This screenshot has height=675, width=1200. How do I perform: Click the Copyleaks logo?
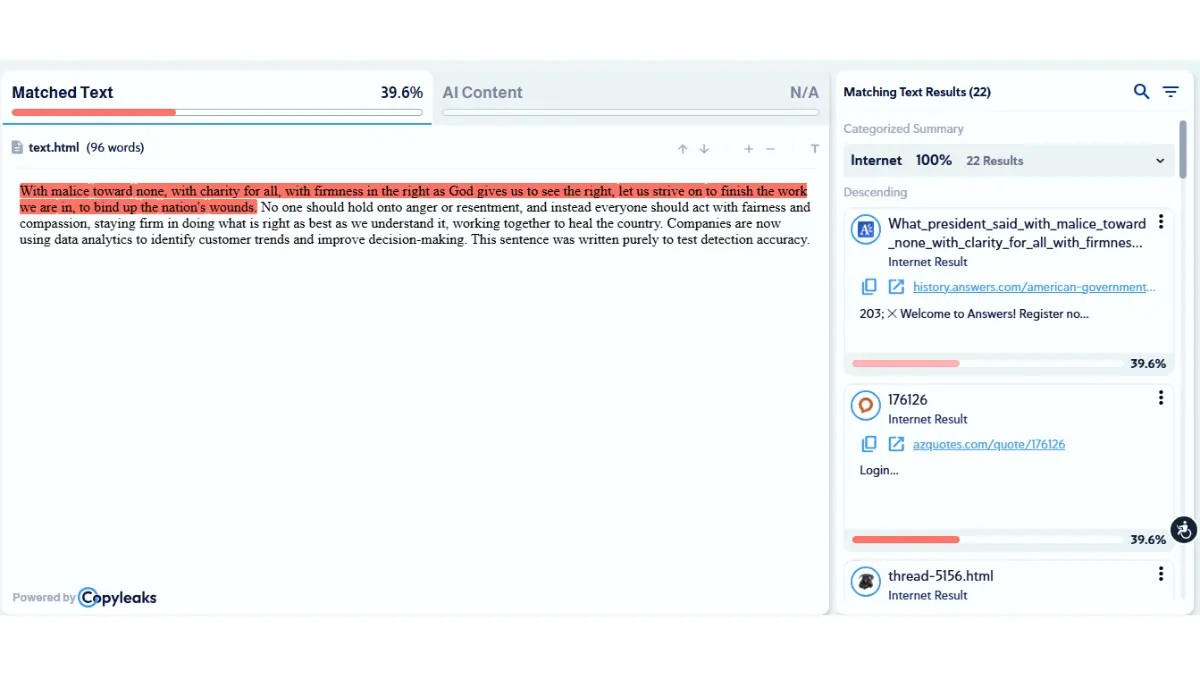click(118, 597)
